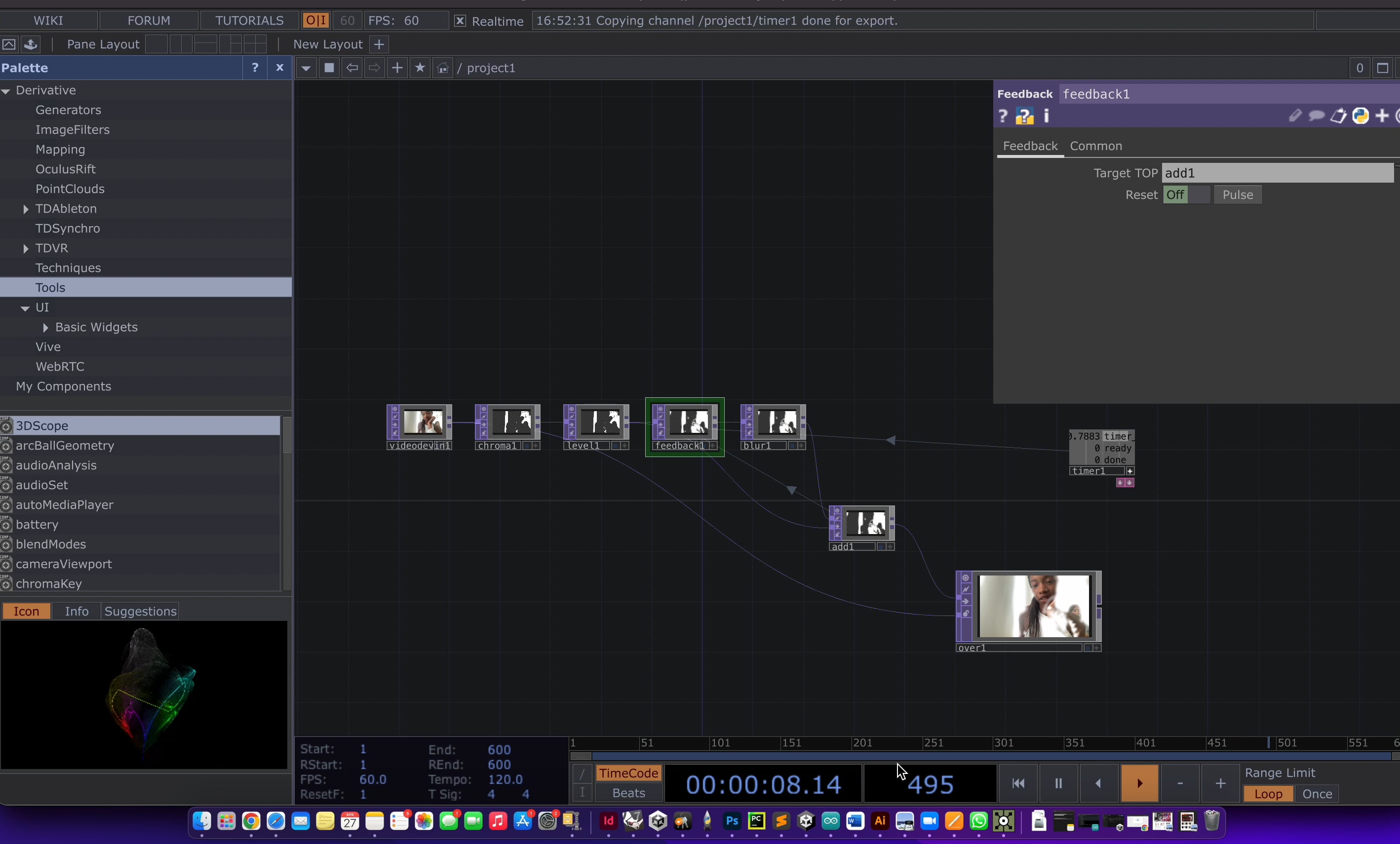Click Python logo icon in parameter header
The image size is (1400, 844).
click(1361, 116)
